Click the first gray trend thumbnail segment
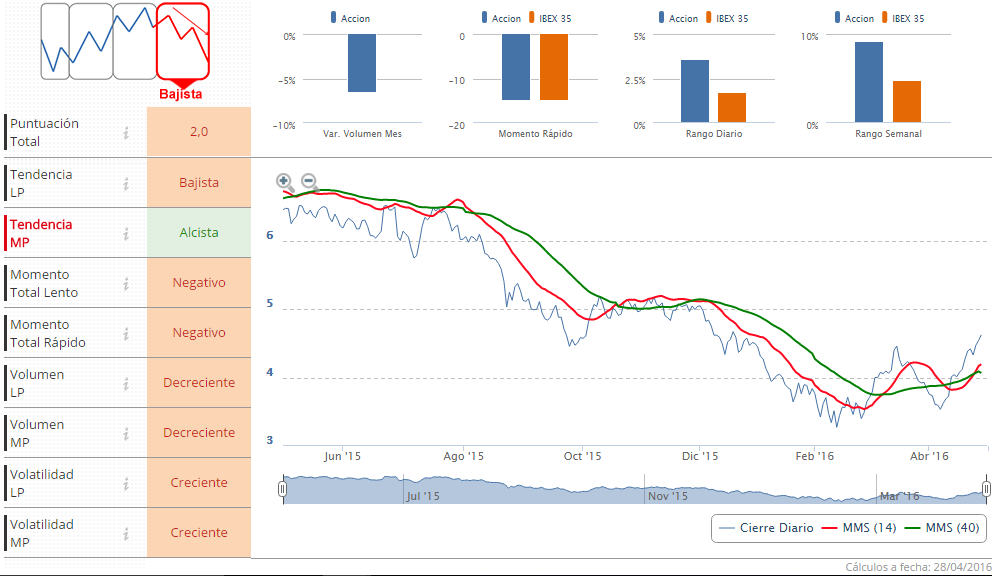Image resolution: width=992 pixels, height=576 pixels. pos(55,41)
